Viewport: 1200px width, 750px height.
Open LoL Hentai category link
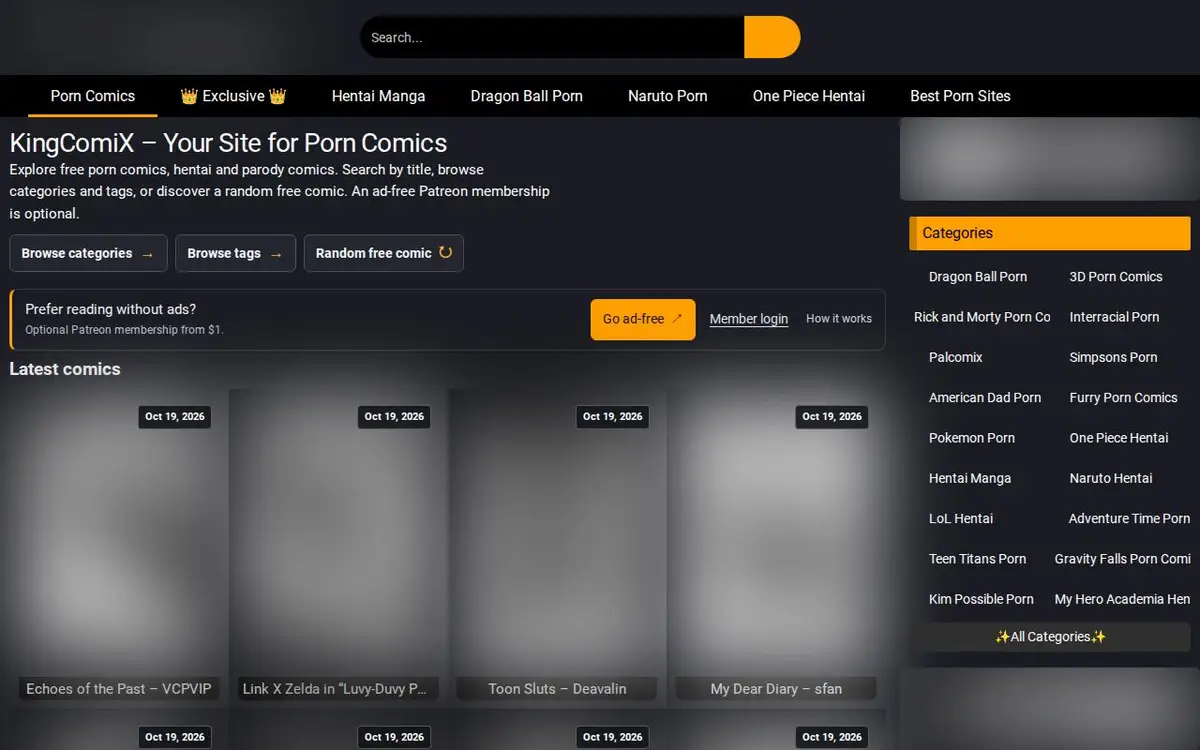[961, 518]
